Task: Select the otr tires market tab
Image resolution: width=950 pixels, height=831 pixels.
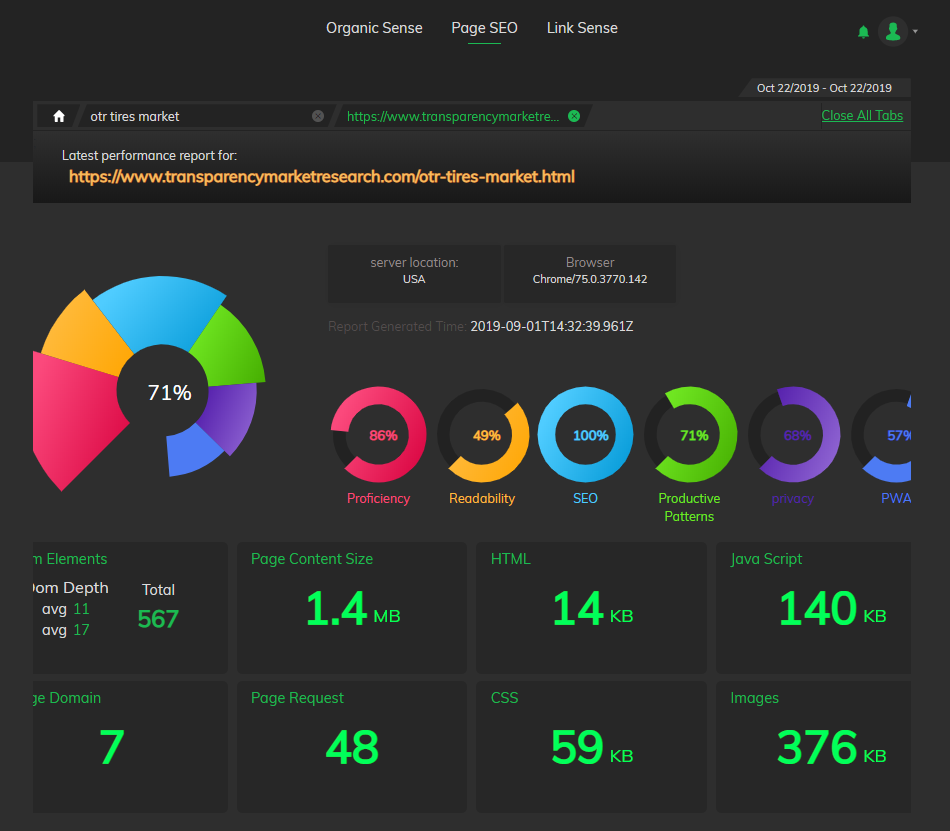Action: (x=135, y=116)
